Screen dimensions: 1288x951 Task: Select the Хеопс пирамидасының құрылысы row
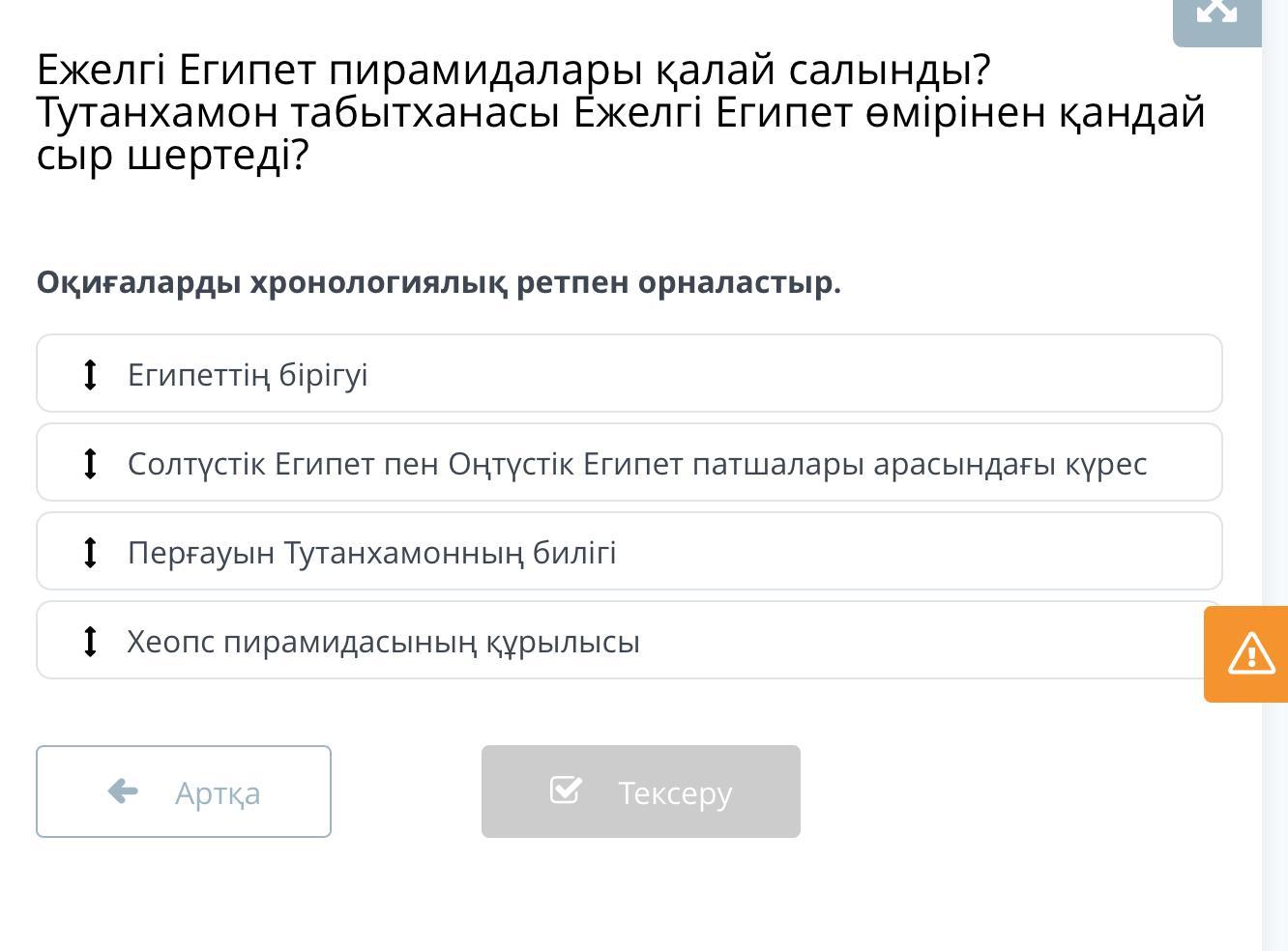click(x=629, y=640)
